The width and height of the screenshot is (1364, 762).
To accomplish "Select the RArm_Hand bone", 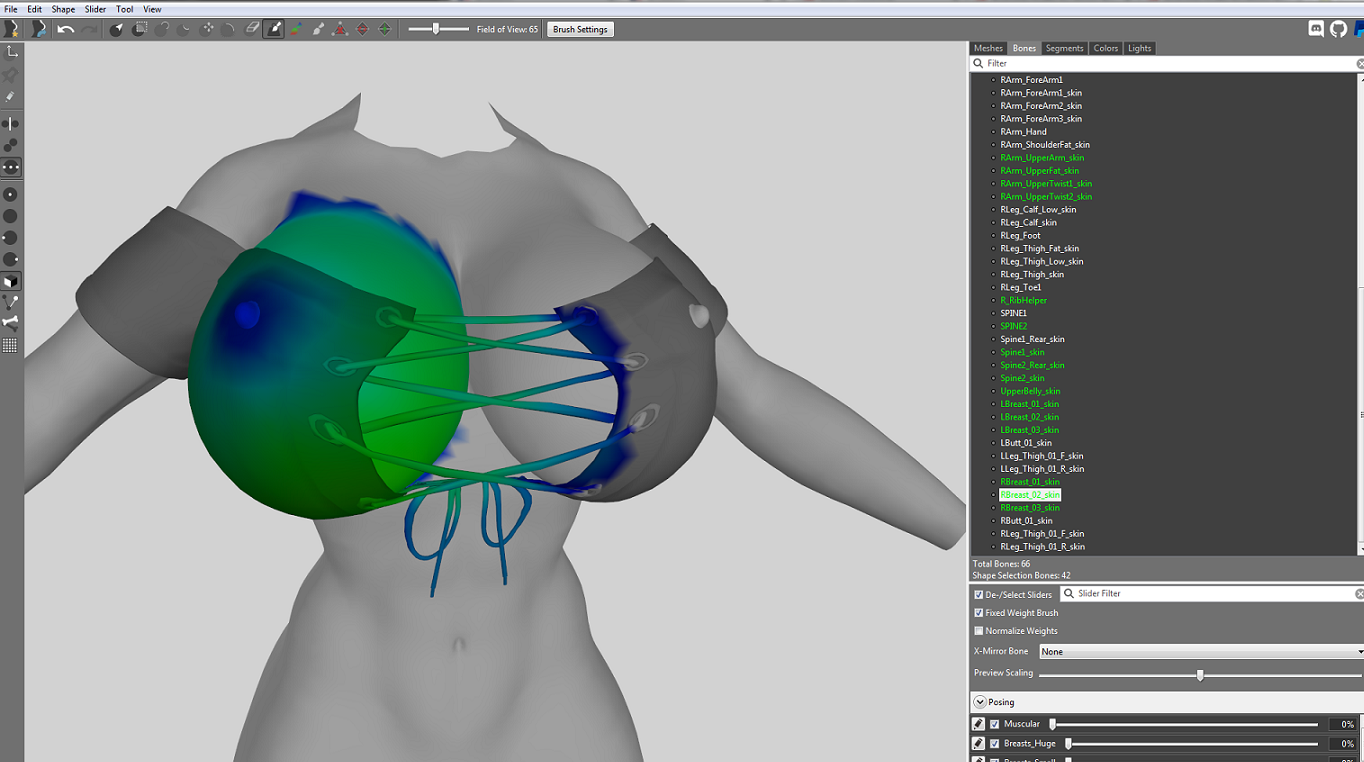I will [x=1023, y=132].
